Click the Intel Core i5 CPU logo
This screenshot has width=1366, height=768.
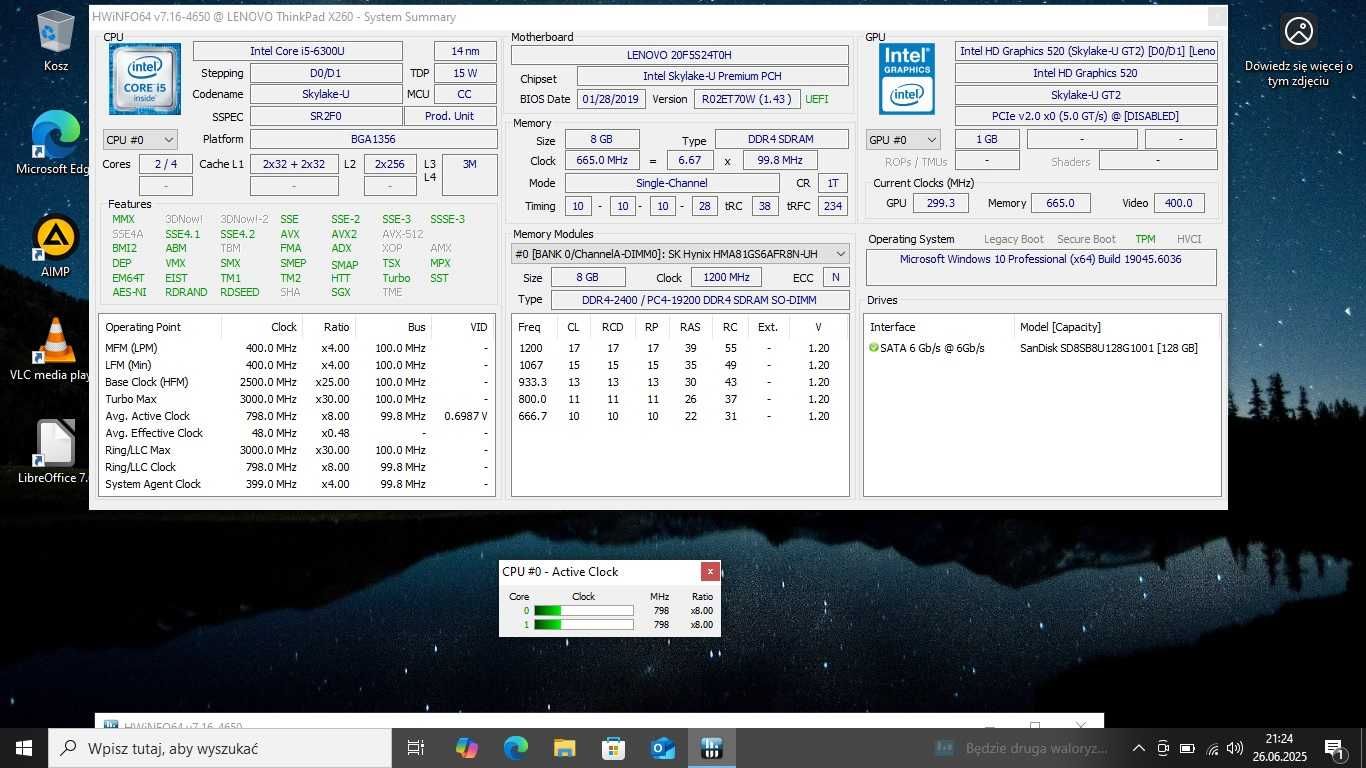[145, 79]
